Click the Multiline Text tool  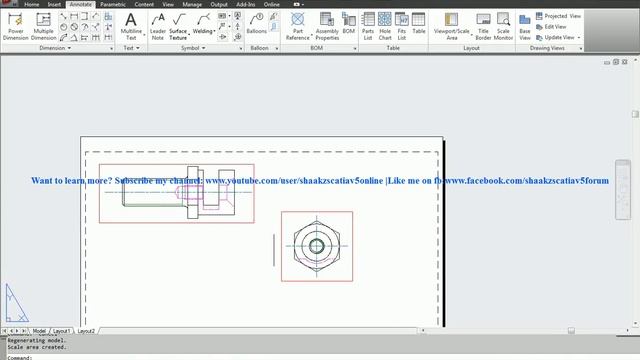coord(131,26)
